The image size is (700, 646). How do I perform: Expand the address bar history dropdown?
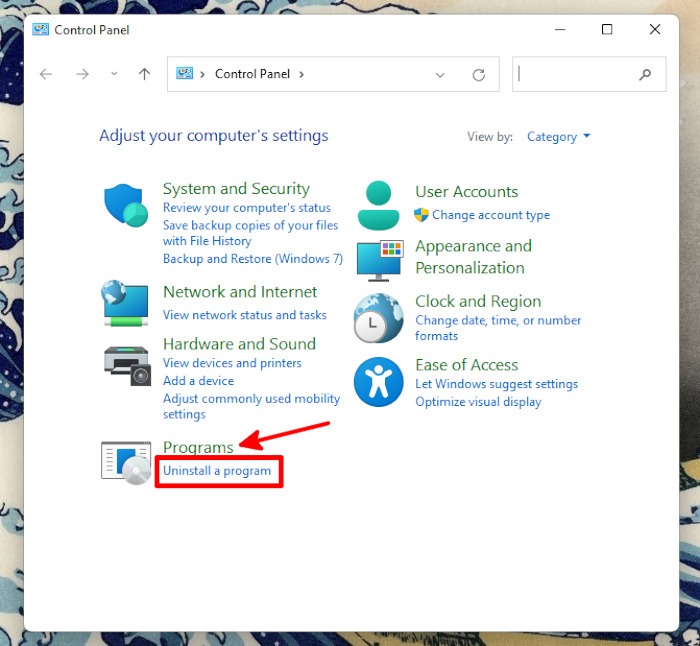click(x=440, y=75)
